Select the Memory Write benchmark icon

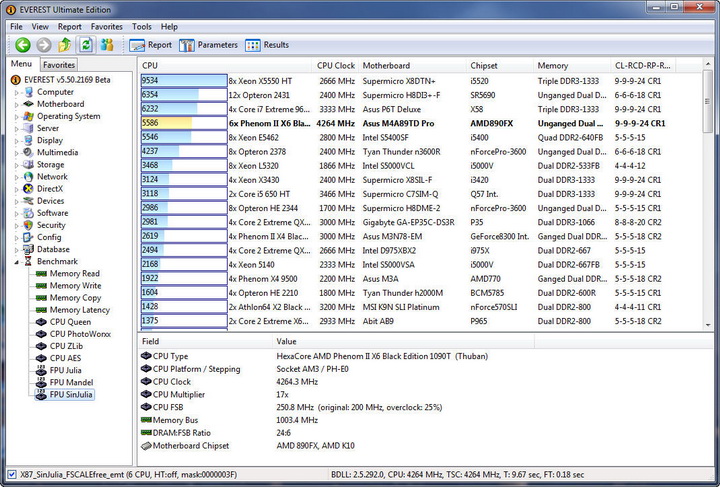click(41, 285)
